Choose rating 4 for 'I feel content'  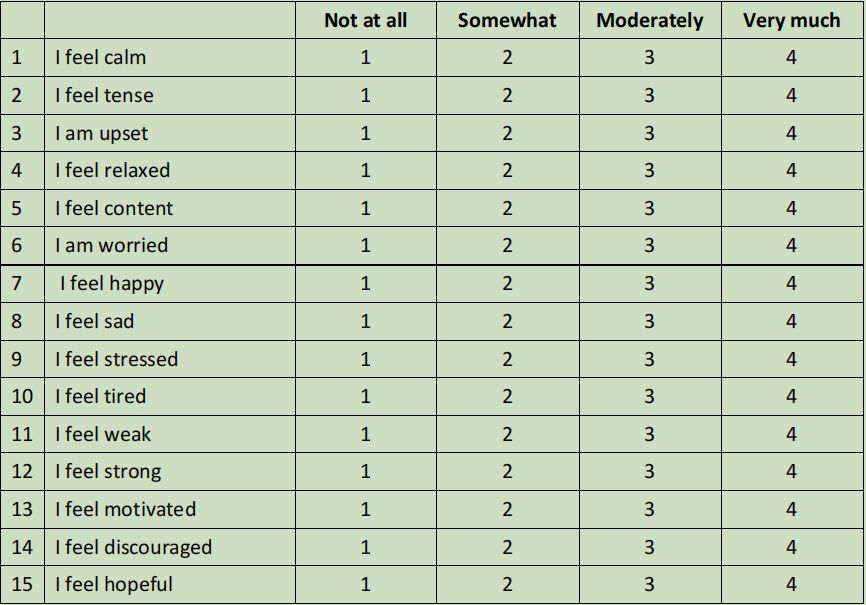tap(791, 209)
